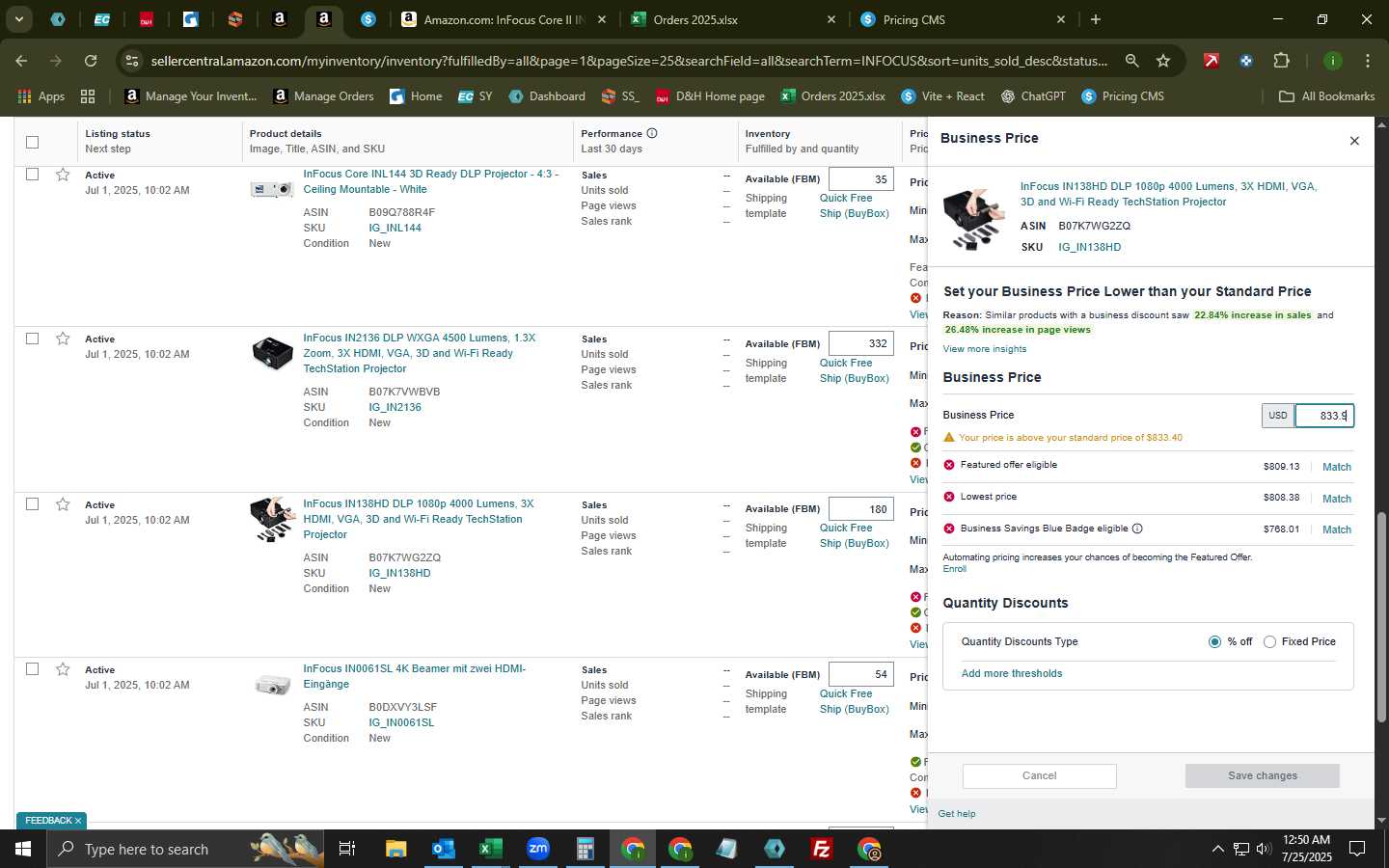The height and width of the screenshot is (868, 1389).
Task: Go back to previous page
Action: click(x=21, y=61)
